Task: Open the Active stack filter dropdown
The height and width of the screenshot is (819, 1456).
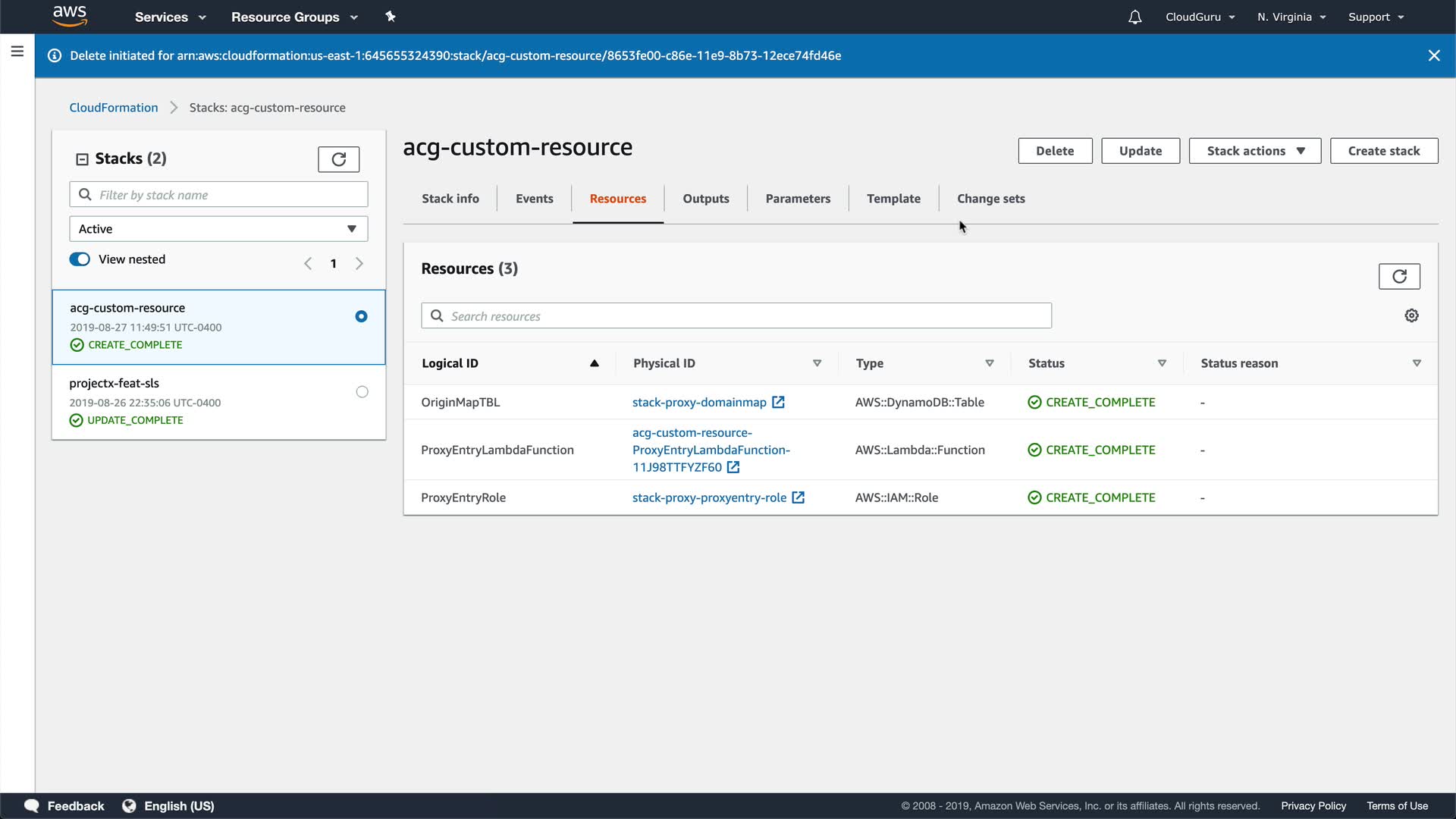Action: click(218, 229)
